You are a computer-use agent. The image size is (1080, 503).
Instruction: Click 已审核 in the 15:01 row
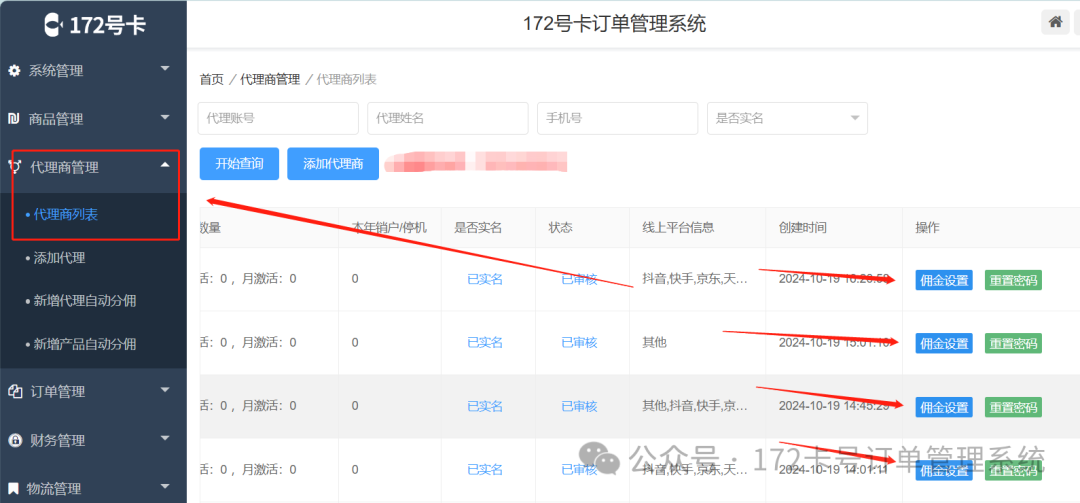click(579, 342)
